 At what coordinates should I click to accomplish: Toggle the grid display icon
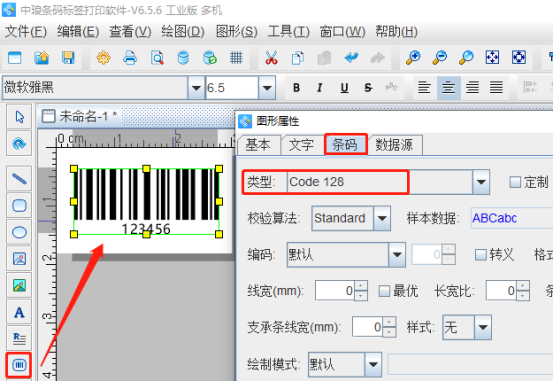click(x=236, y=58)
